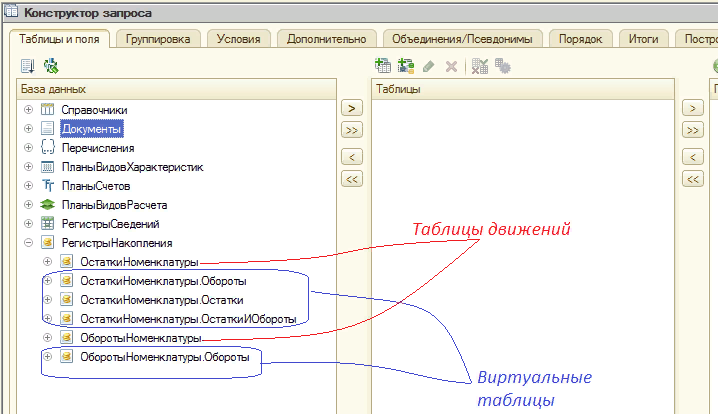Click the ПланыСчетов icon

coord(48,185)
